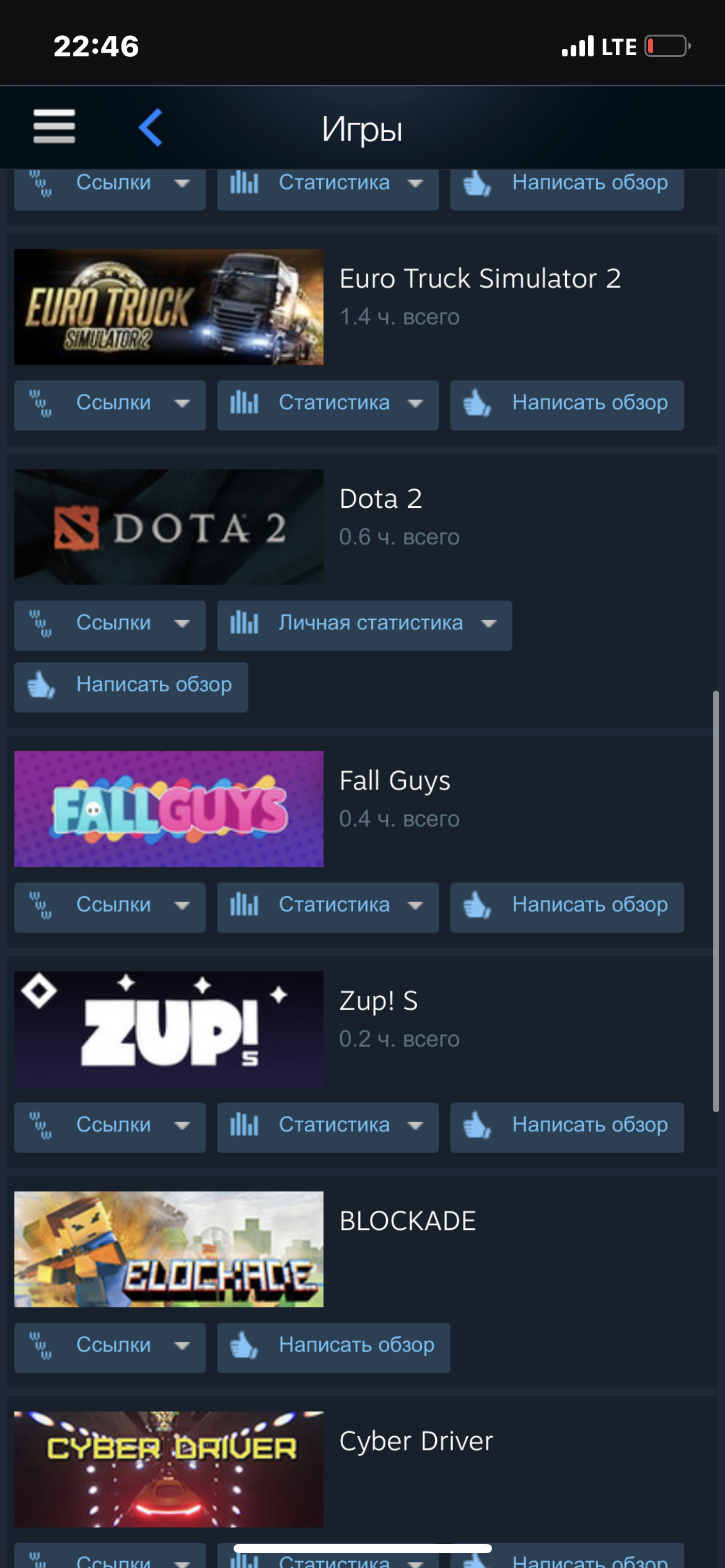The image size is (725, 1568).
Task: Click Написать обзор for Fall Guys
Action: pos(567,907)
